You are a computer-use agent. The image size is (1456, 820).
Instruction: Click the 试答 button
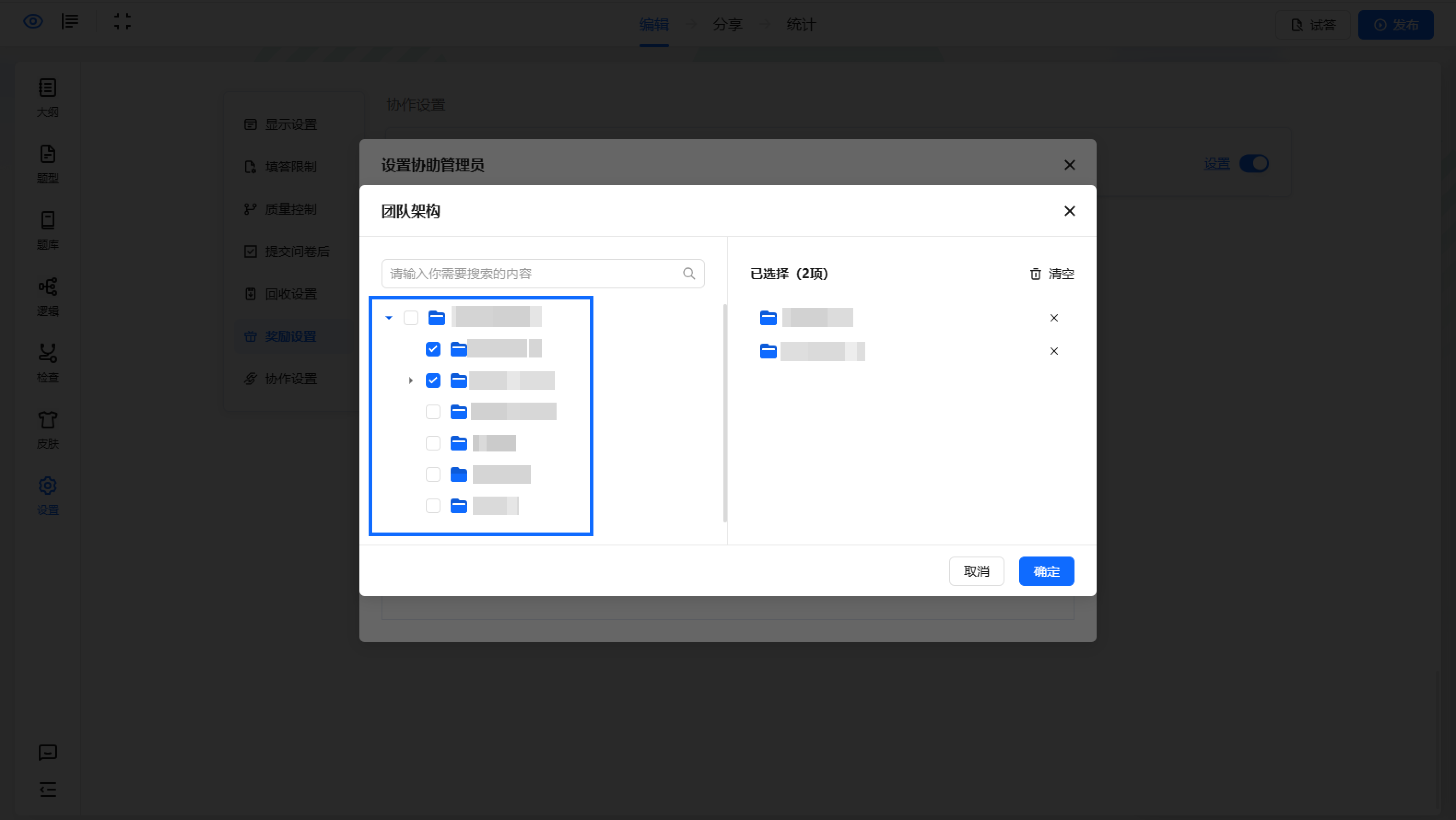1313,25
